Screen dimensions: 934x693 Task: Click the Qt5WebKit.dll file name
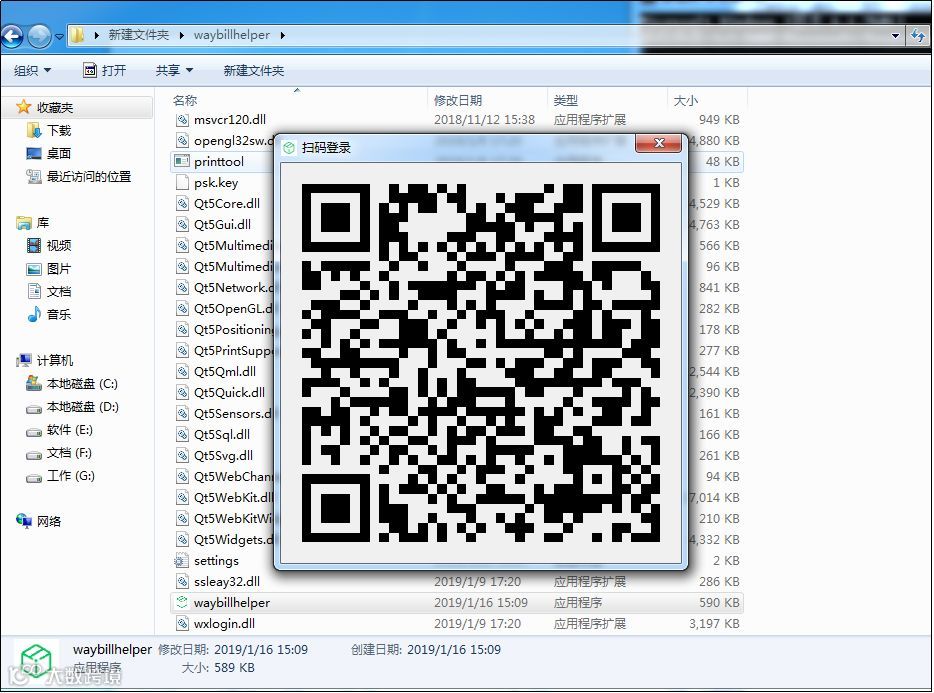point(234,498)
